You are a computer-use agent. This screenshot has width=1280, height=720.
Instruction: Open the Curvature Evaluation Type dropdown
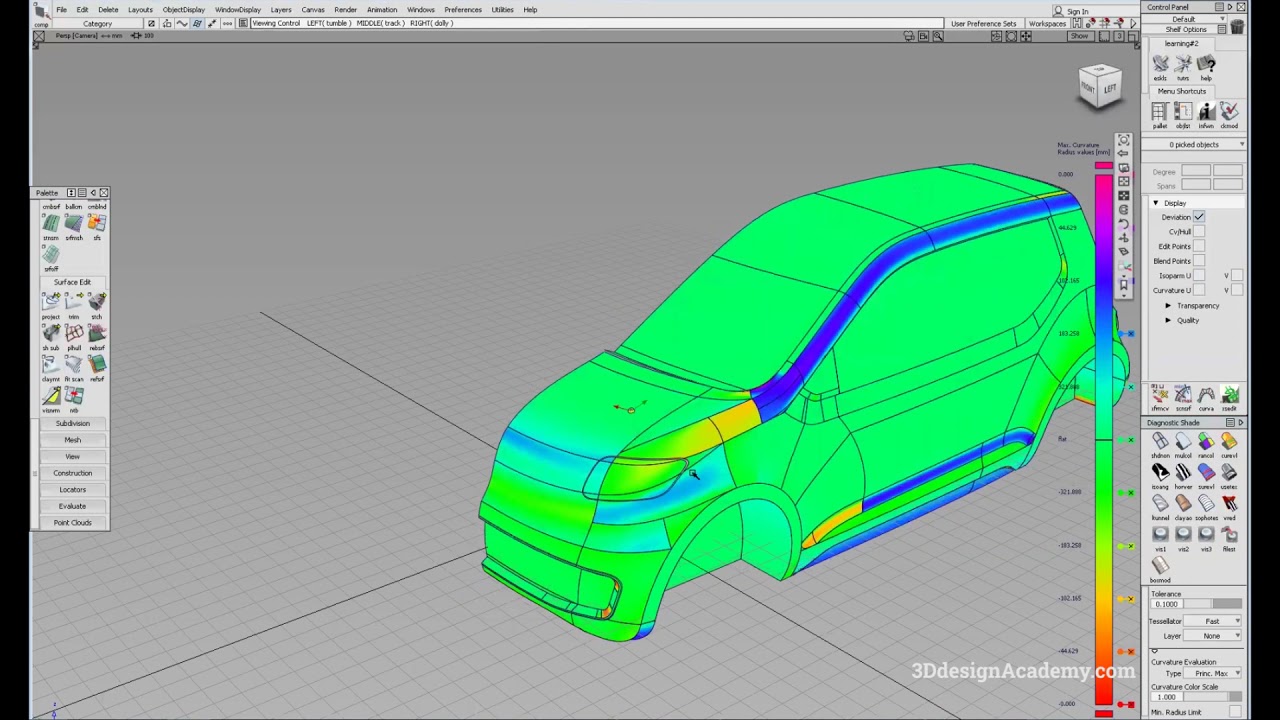[1213, 674]
